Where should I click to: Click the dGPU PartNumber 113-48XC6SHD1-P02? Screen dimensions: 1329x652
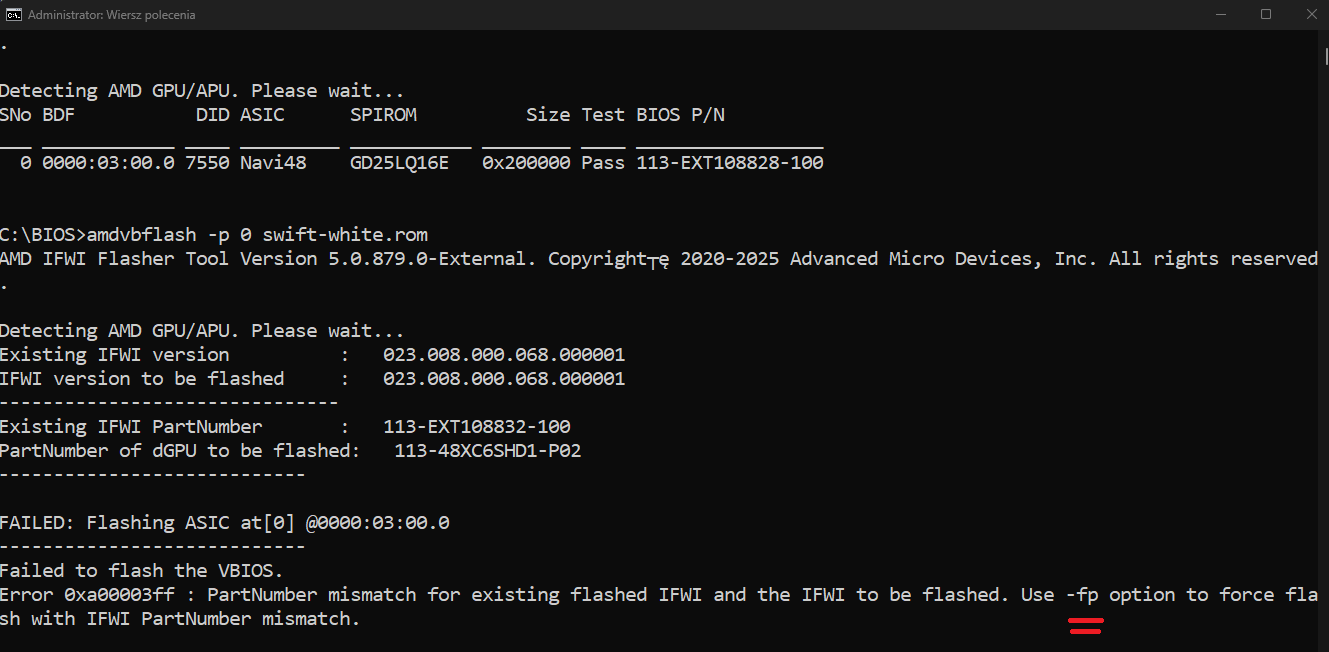(488, 451)
